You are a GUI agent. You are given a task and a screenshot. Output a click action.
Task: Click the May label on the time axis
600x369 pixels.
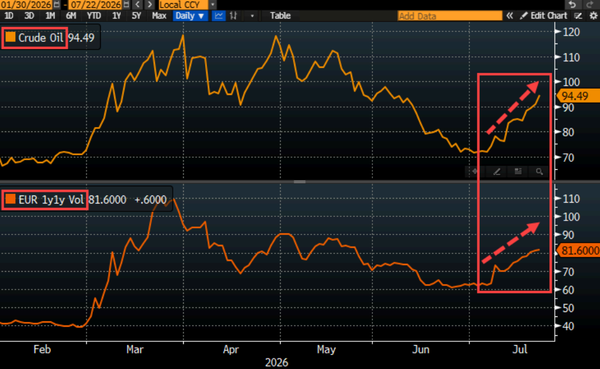326,349
